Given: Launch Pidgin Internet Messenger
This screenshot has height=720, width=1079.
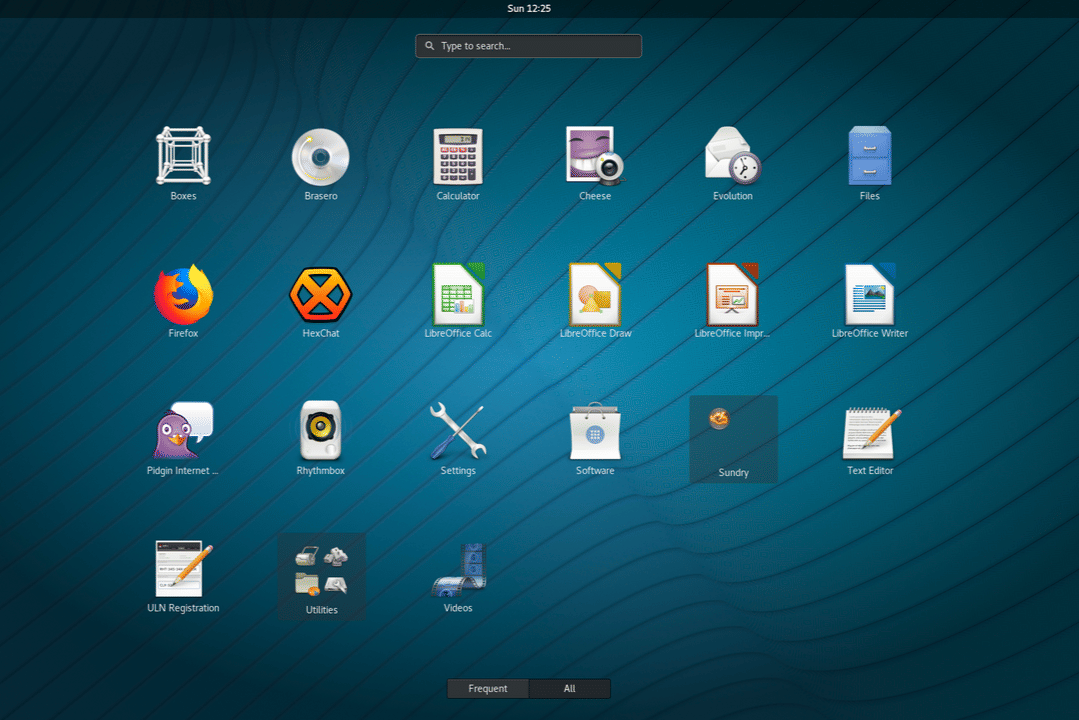Looking at the screenshot, I should [x=183, y=430].
